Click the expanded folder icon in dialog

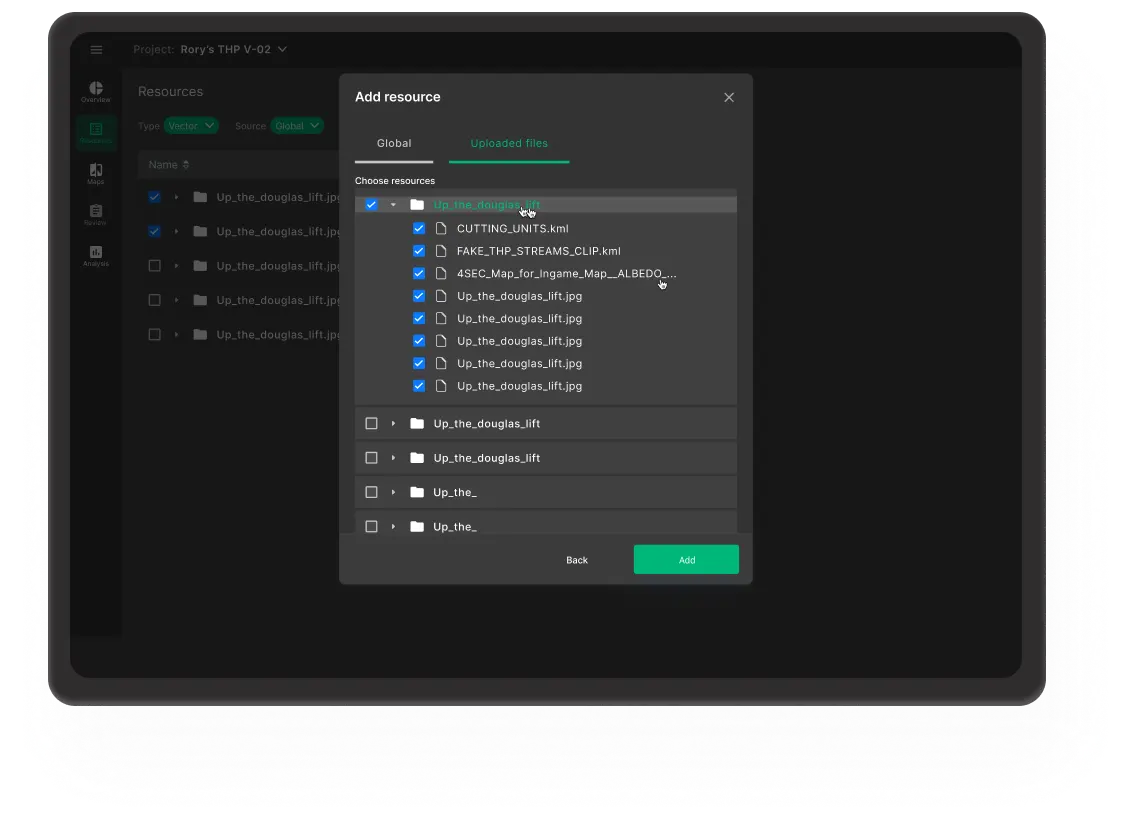coord(417,205)
